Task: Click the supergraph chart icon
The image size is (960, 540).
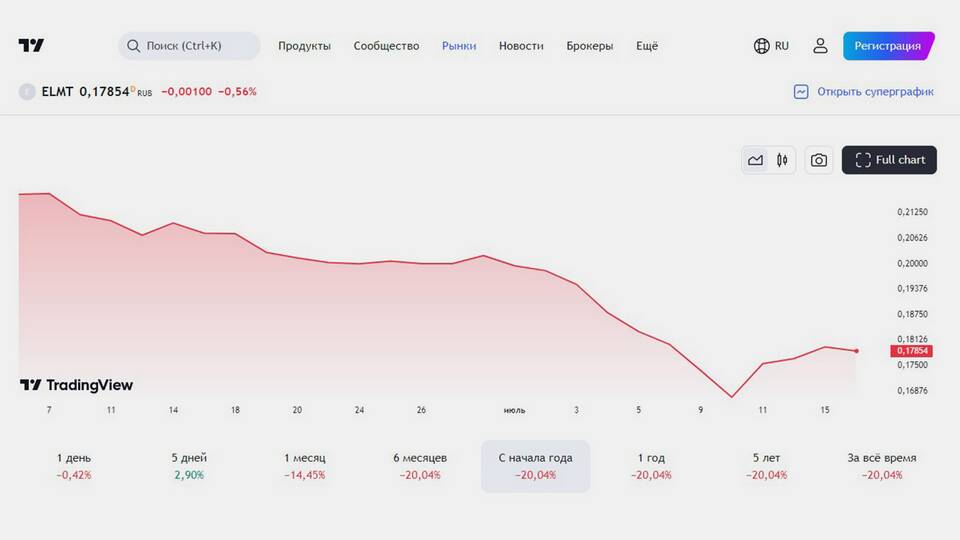Action: [x=801, y=91]
